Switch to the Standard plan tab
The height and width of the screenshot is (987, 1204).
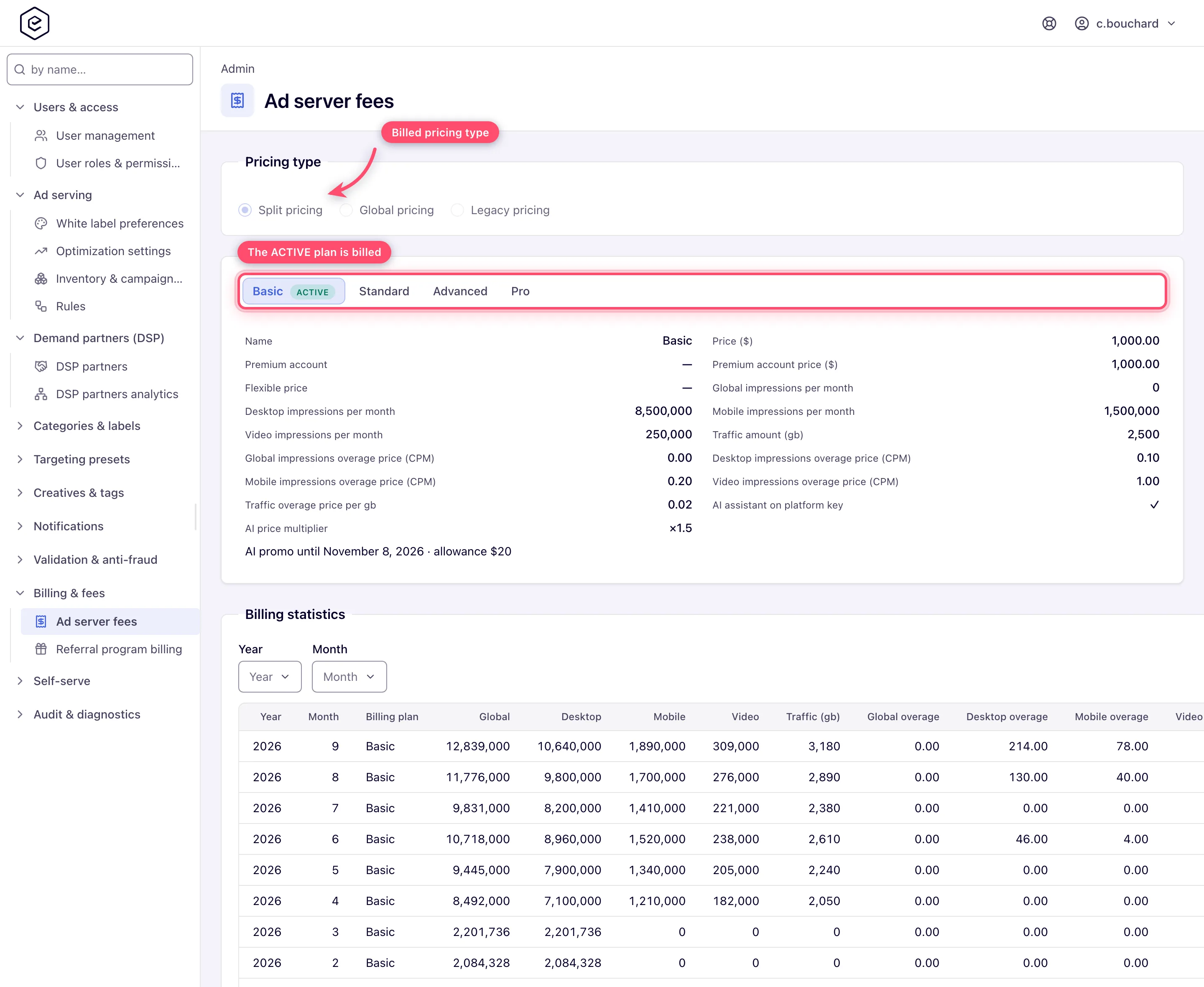384,291
